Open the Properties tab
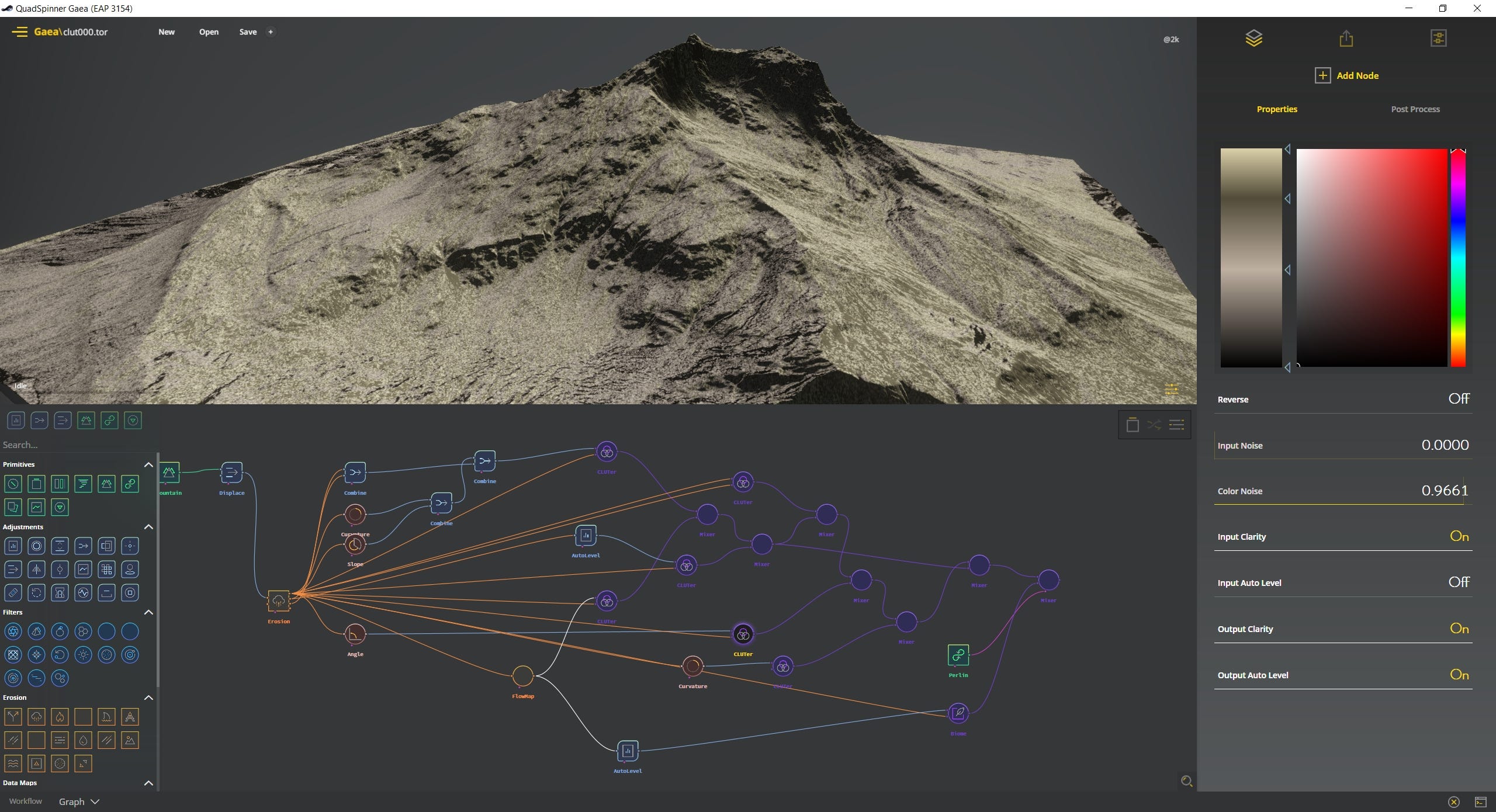This screenshot has width=1496, height=812. [1277, 109]
